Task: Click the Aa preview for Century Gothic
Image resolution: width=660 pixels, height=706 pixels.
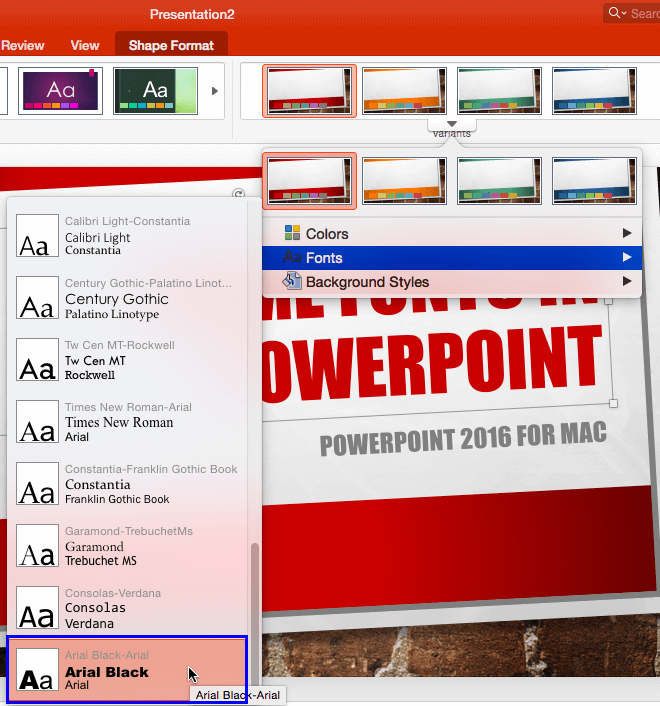Action: tap(37, 298)
